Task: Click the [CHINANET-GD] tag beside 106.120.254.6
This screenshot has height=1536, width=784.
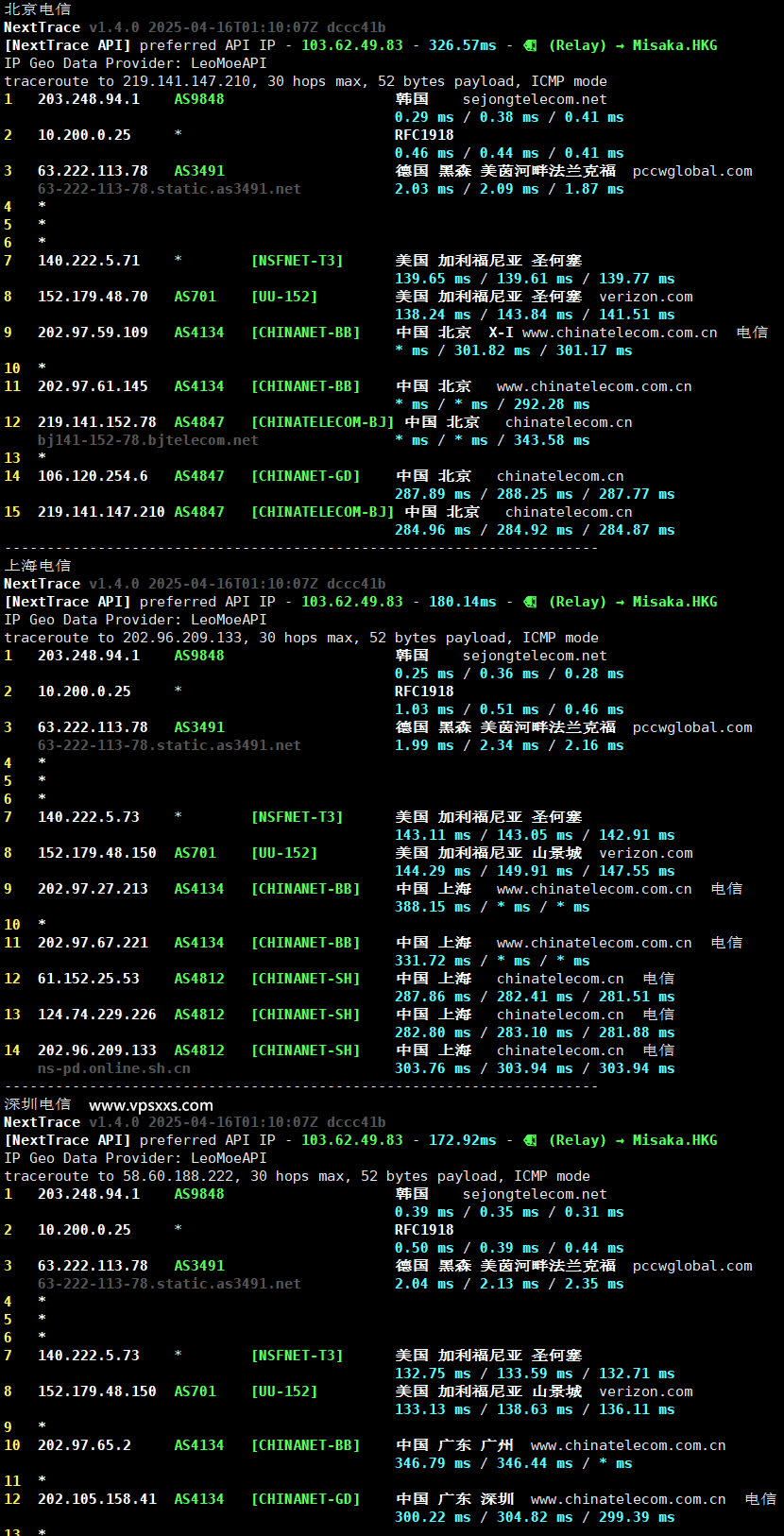Action: pyautogui.click(x=305, y=476)
